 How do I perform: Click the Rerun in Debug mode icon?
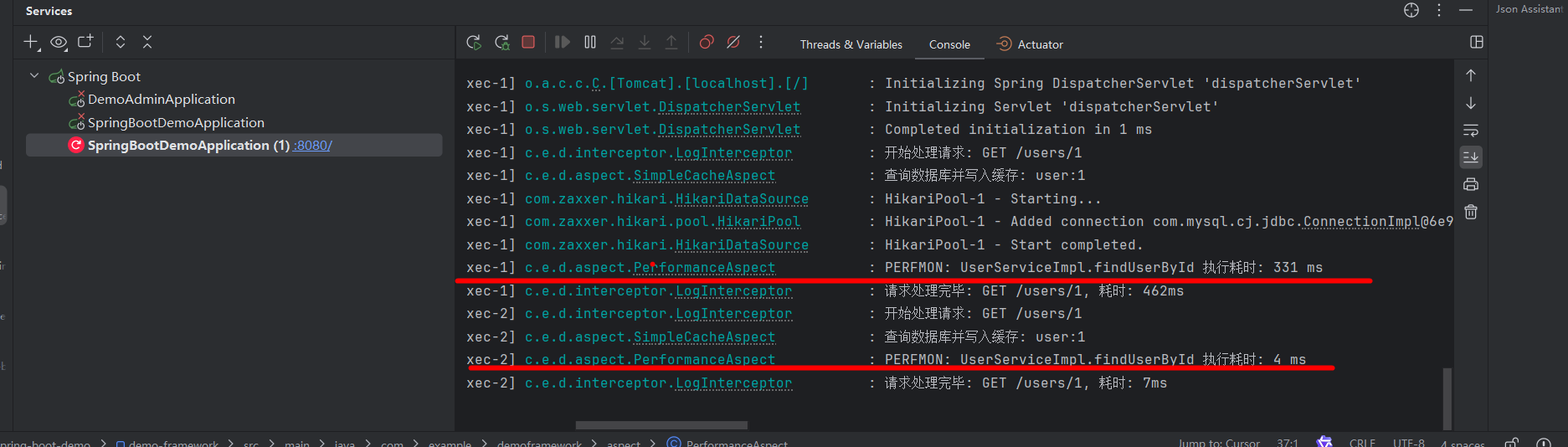tap(502, 43)
